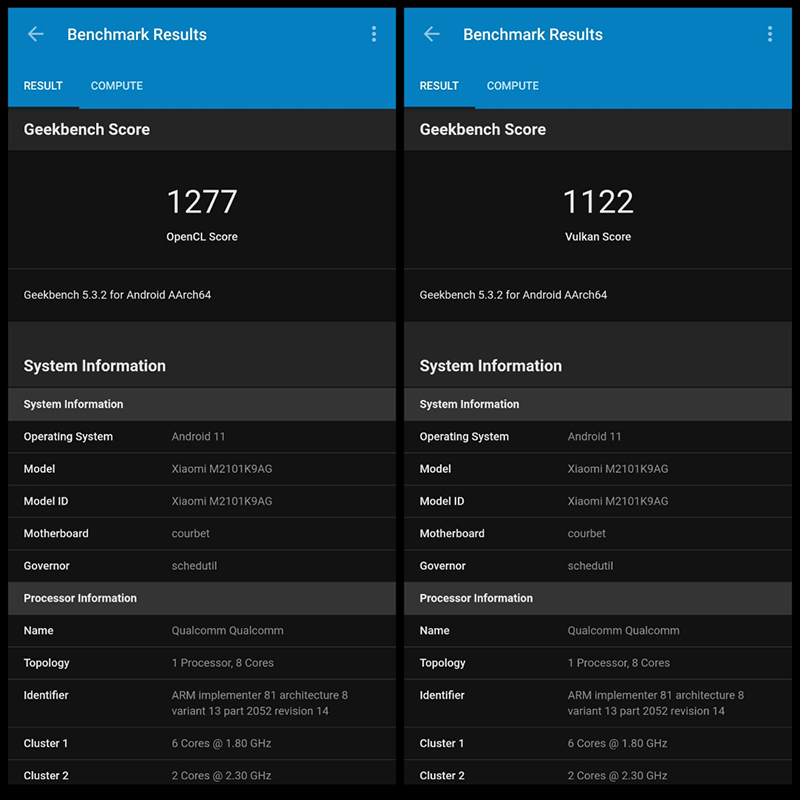Click 'Operating System' label in the OpenCL panel
800x800 pixels.
[x=68, y=437]
